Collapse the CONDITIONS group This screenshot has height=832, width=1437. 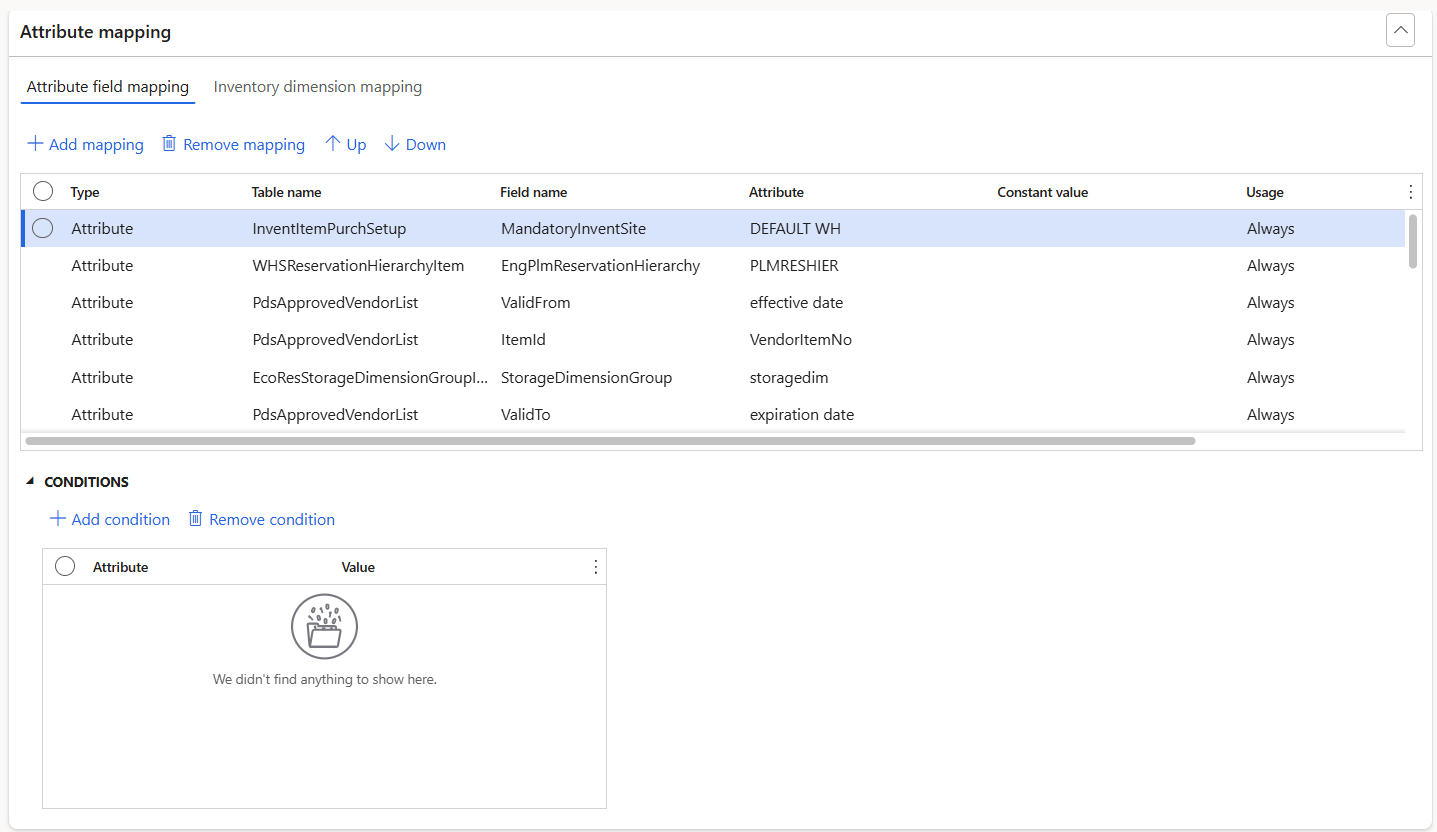tap(31, 482)
